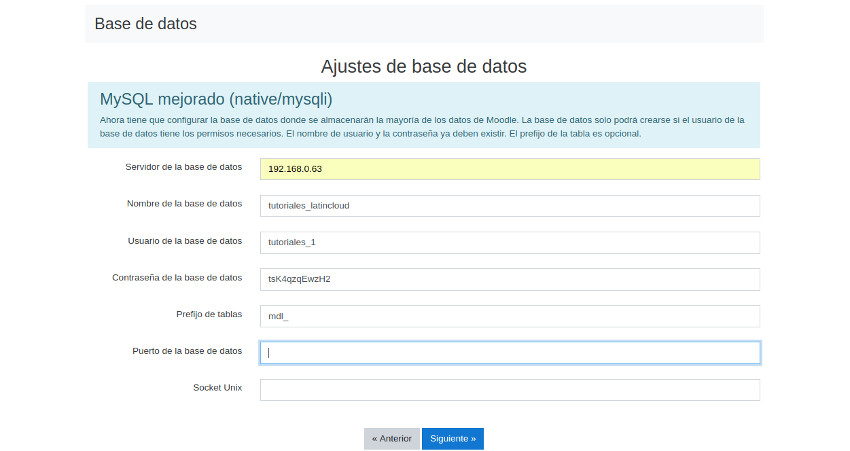Click the Socket Unix input field
Viewport: 850px width, 451px height.
pos(510,390)
